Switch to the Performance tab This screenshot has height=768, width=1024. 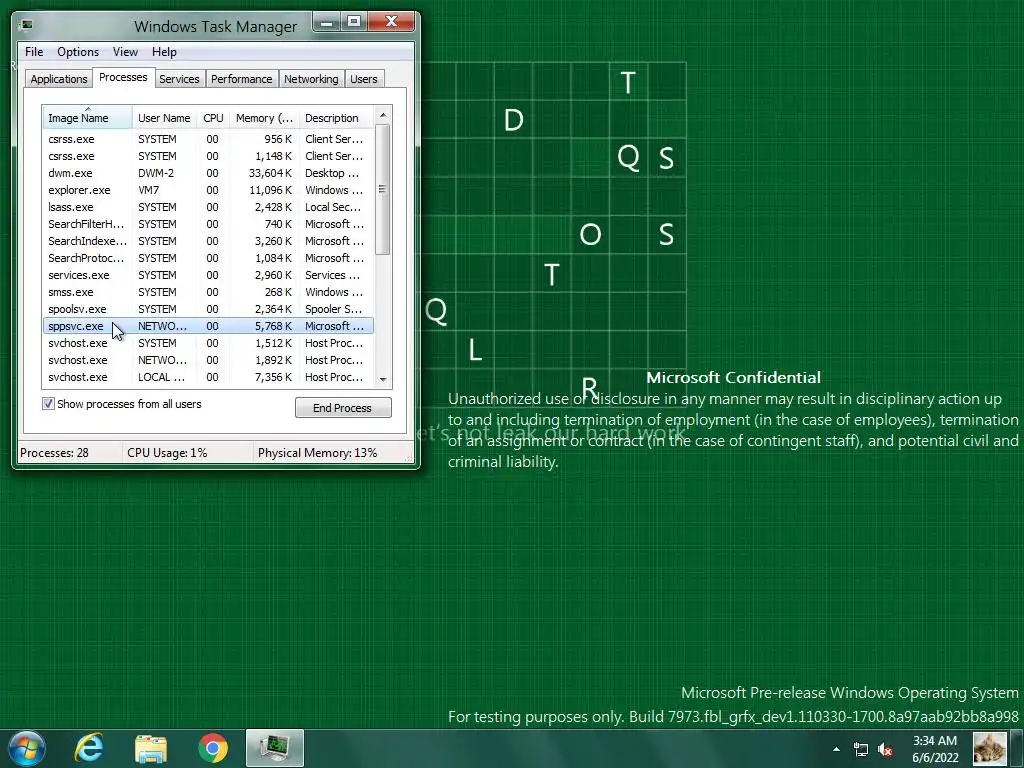[242, 79]
